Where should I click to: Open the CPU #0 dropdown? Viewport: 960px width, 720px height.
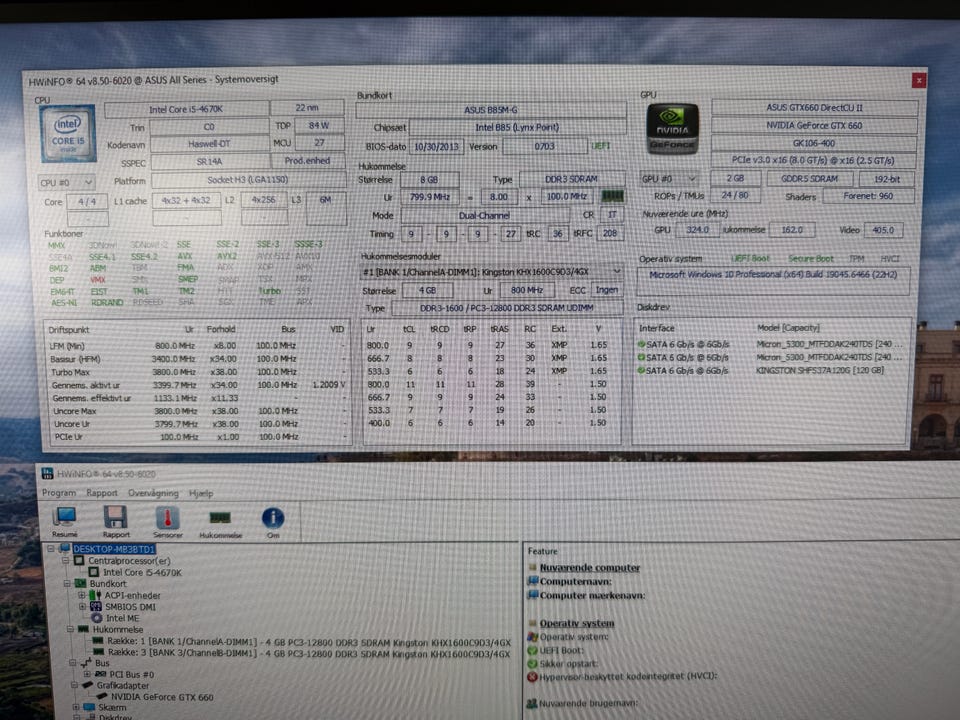click(x=67, y=182)
